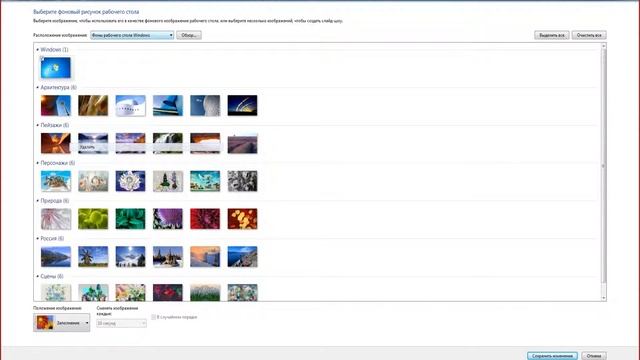Collapse the Россия (6) group
Screen dimensions: 640x360
pos(38,238)
